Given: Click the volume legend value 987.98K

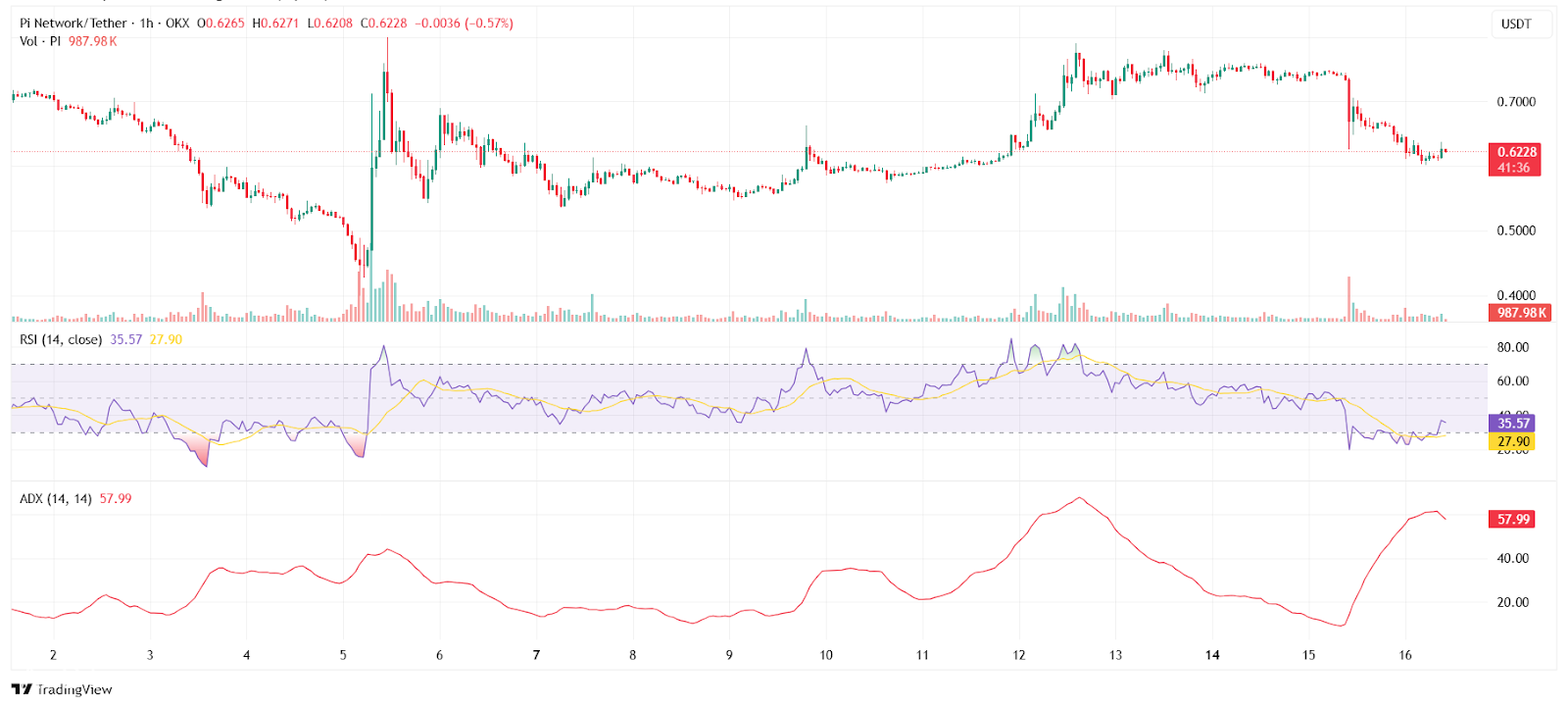Looking at the screenshot, I should point(92,41).
